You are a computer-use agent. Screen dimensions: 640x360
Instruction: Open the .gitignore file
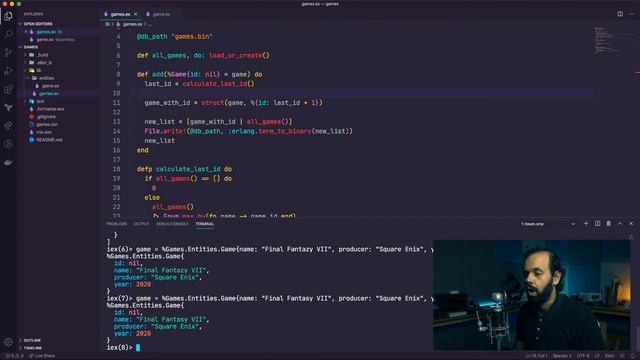tap(46, 117)
